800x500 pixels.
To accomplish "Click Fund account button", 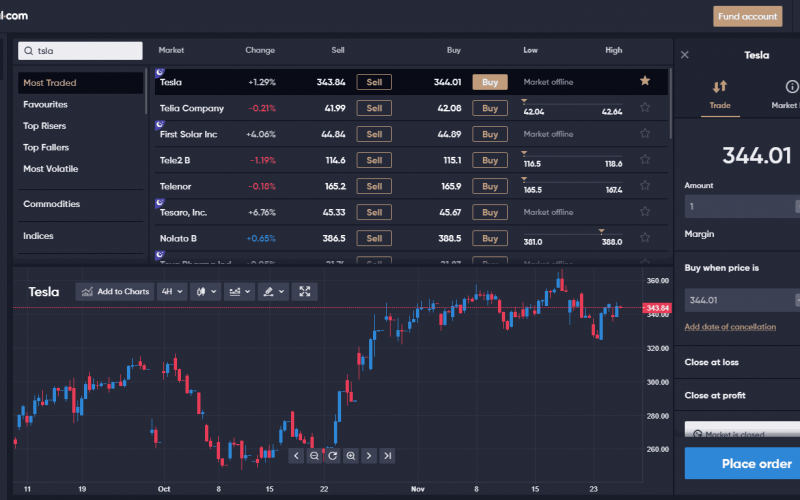I will pyautogui.click(x=747, y=16).
